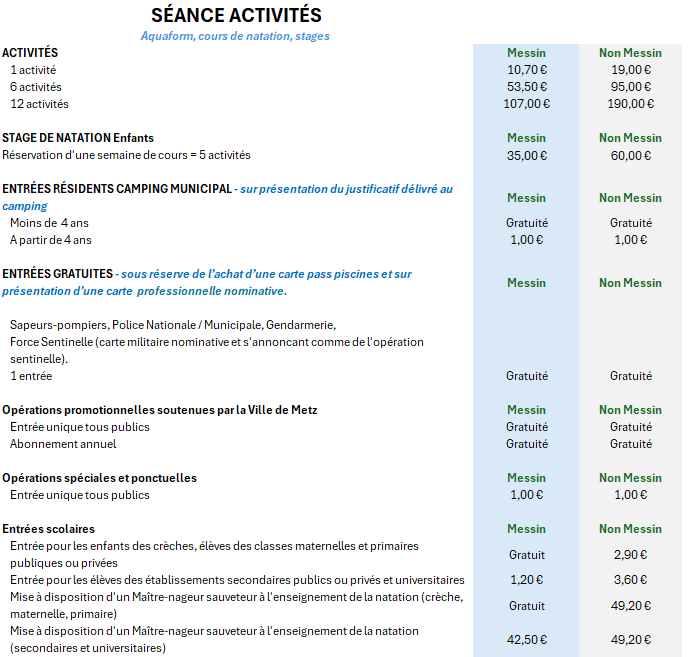Click the 'Entrées scolaires' heading
Screen dimensions: 696x657
tap(48, 529)
